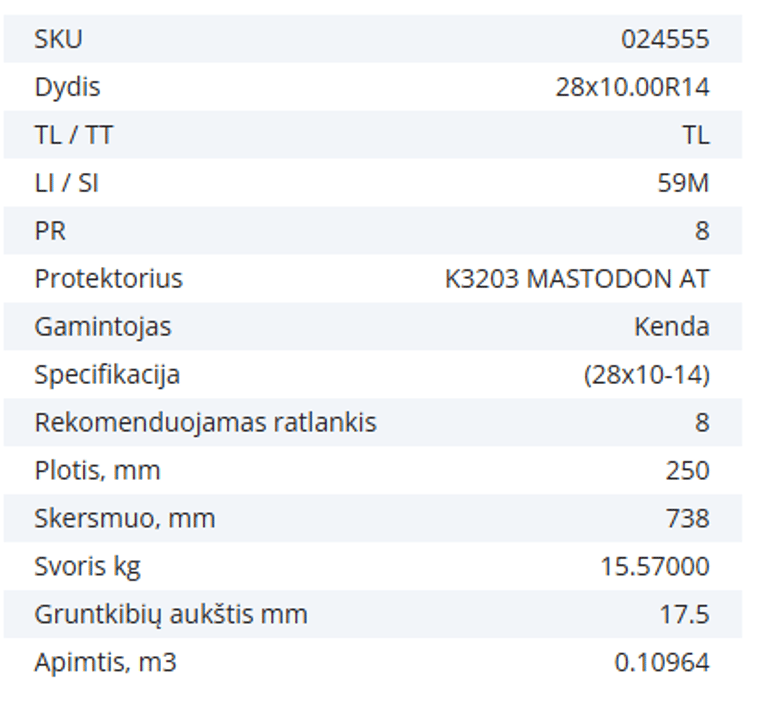The height and width of the screenshot is (710, 768).
Task: Select the manufacturer value Kenda
Action: (x=671, y=326)
